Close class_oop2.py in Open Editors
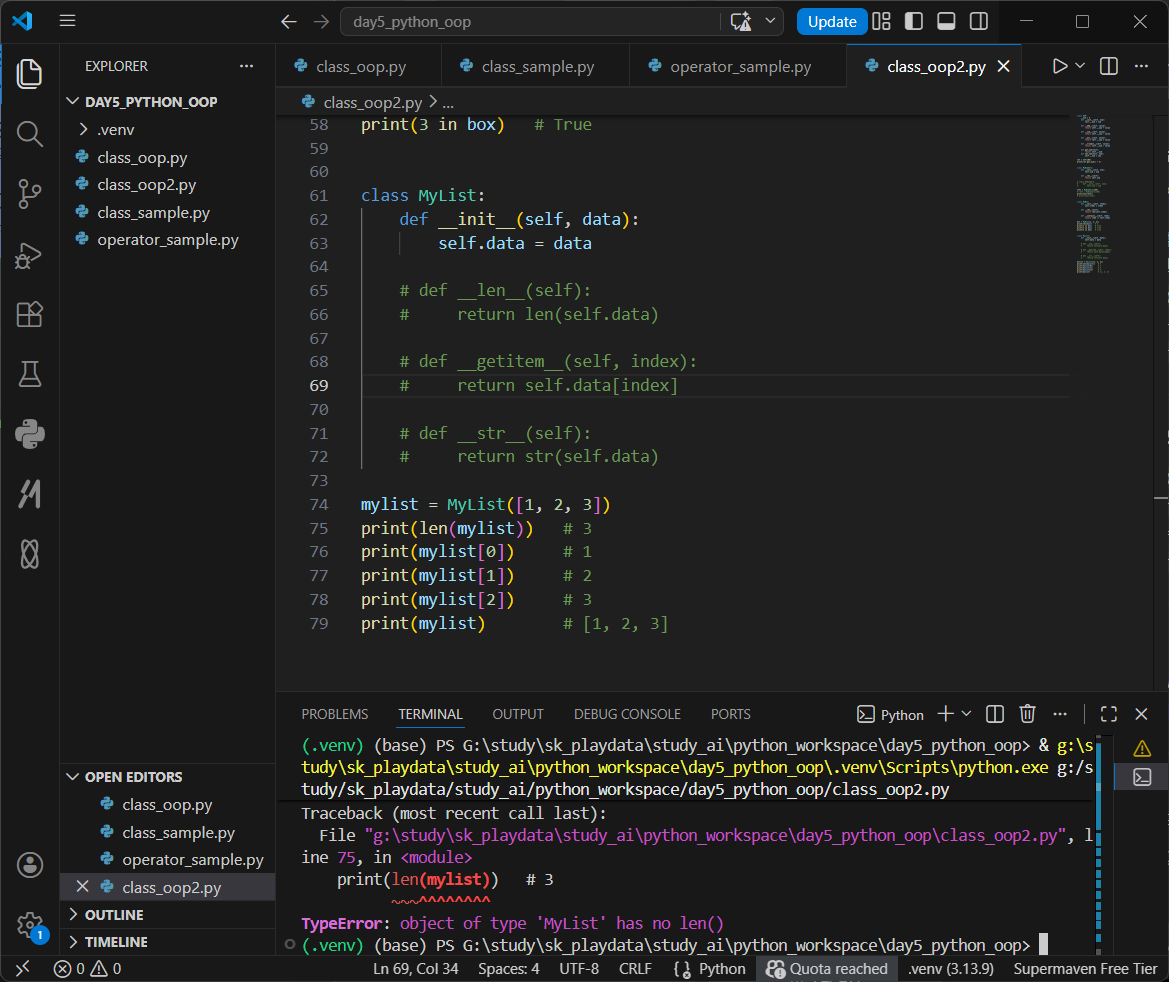 coord(83,887)
